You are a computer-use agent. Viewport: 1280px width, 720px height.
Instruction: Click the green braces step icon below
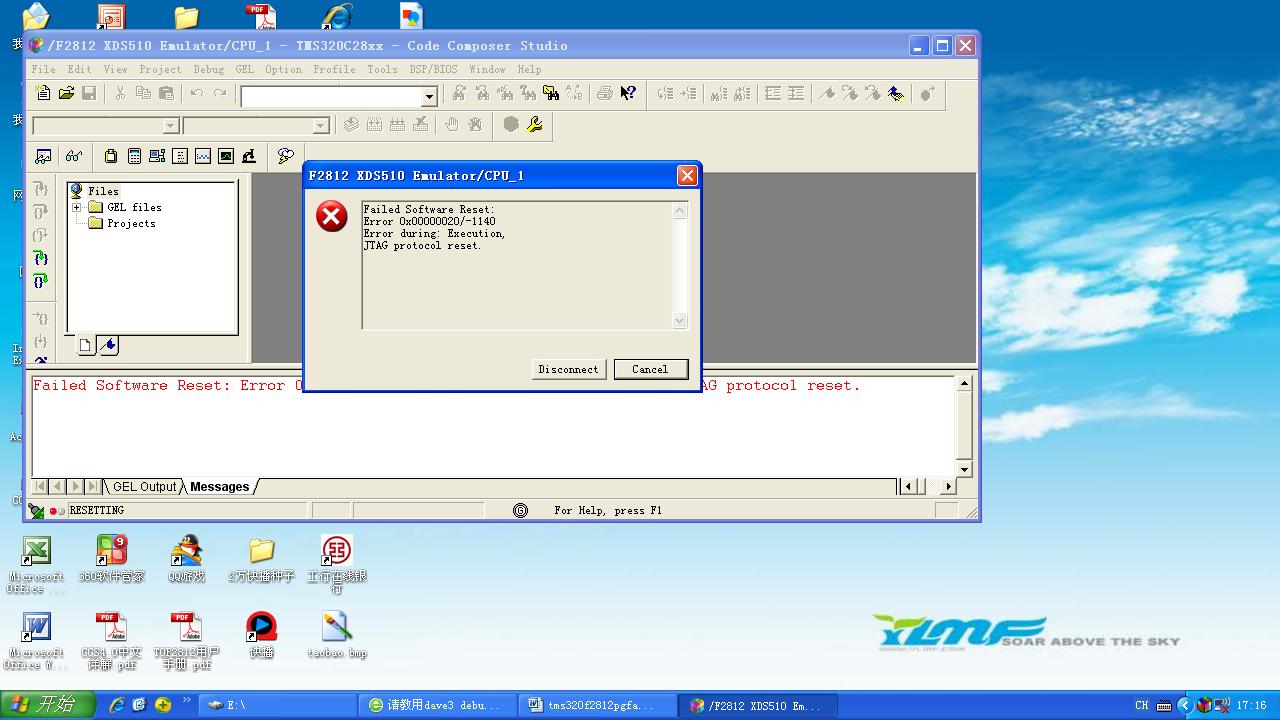coord(41,281)
